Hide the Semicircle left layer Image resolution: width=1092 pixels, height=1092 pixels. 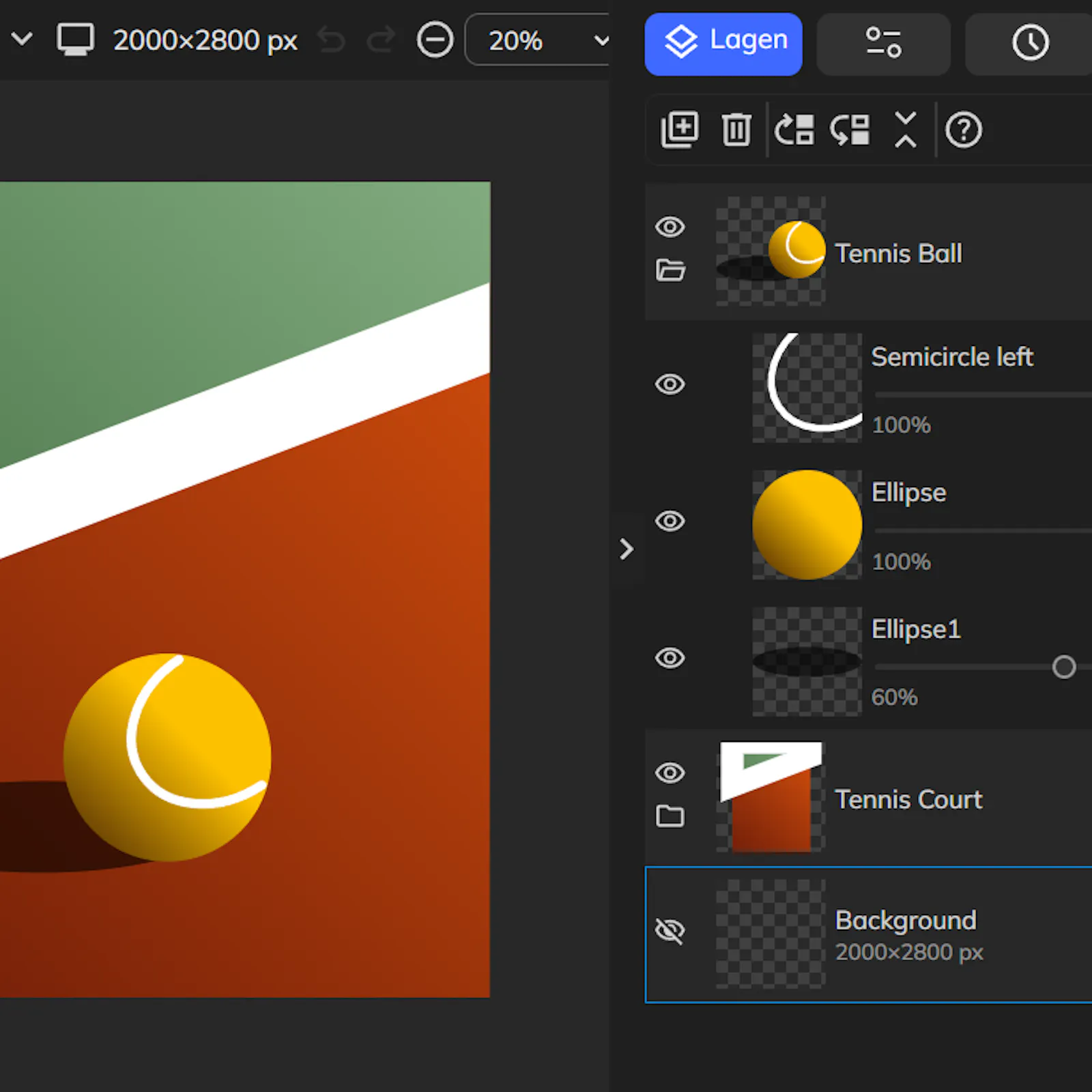(670, 384)
